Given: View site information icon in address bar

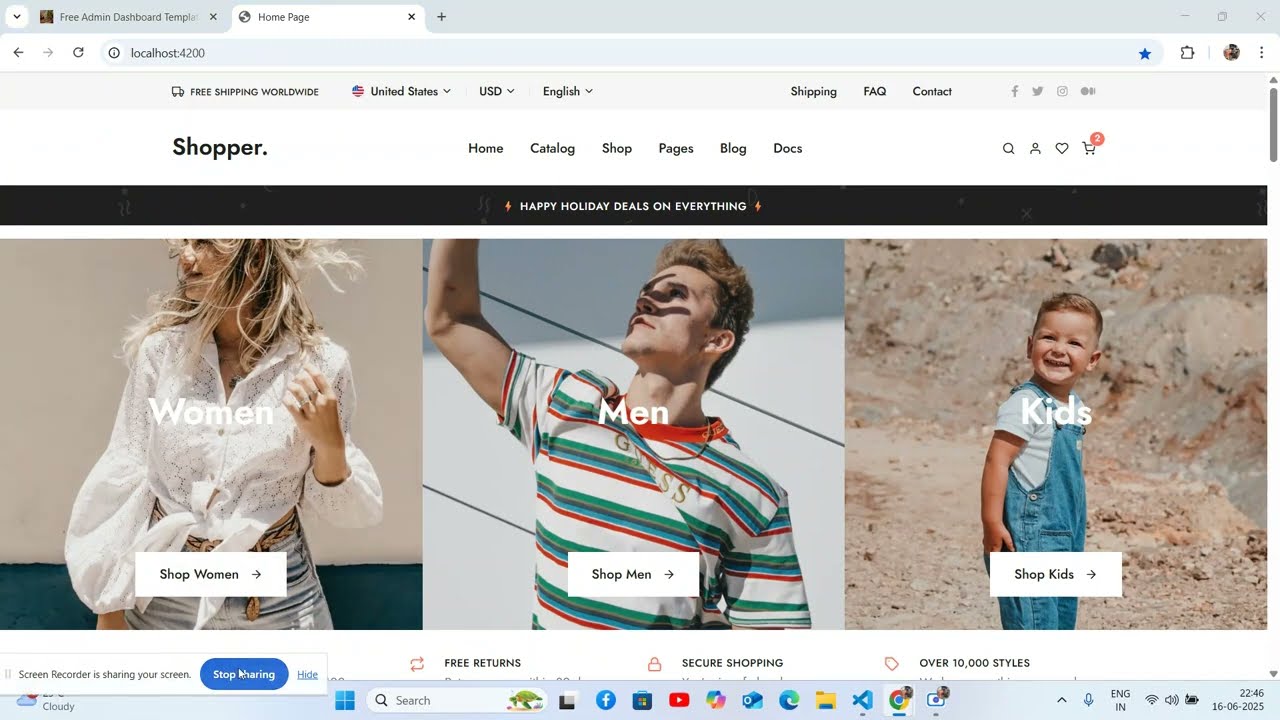Looking at the screenshot, I should click(x=114, y=53).
